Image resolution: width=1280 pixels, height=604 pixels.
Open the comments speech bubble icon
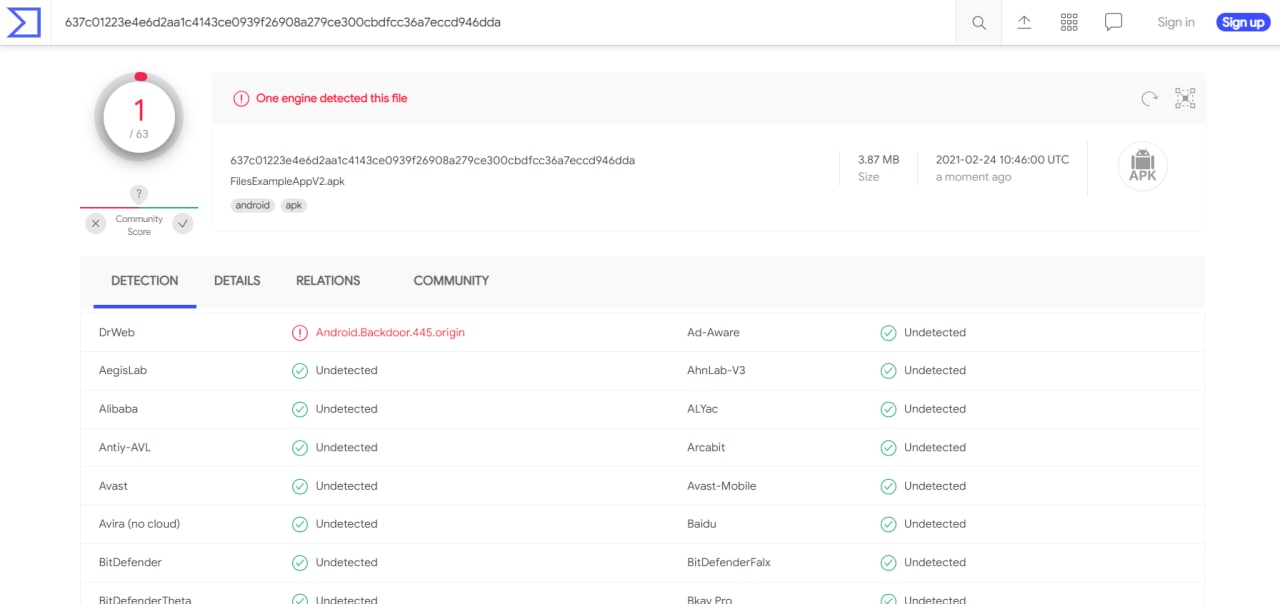(x=1114, y=22)
